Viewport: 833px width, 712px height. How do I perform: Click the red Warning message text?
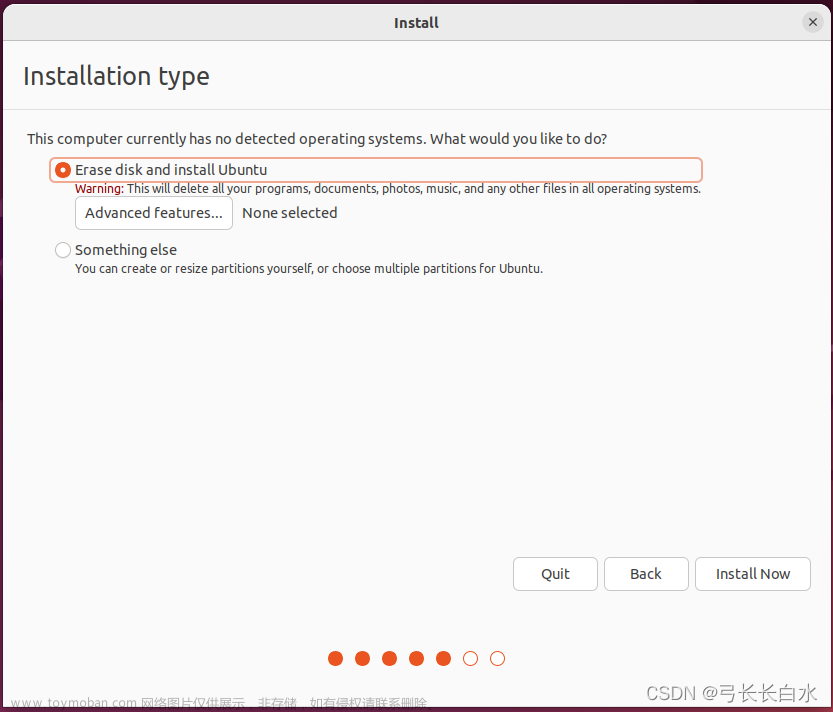390,188
